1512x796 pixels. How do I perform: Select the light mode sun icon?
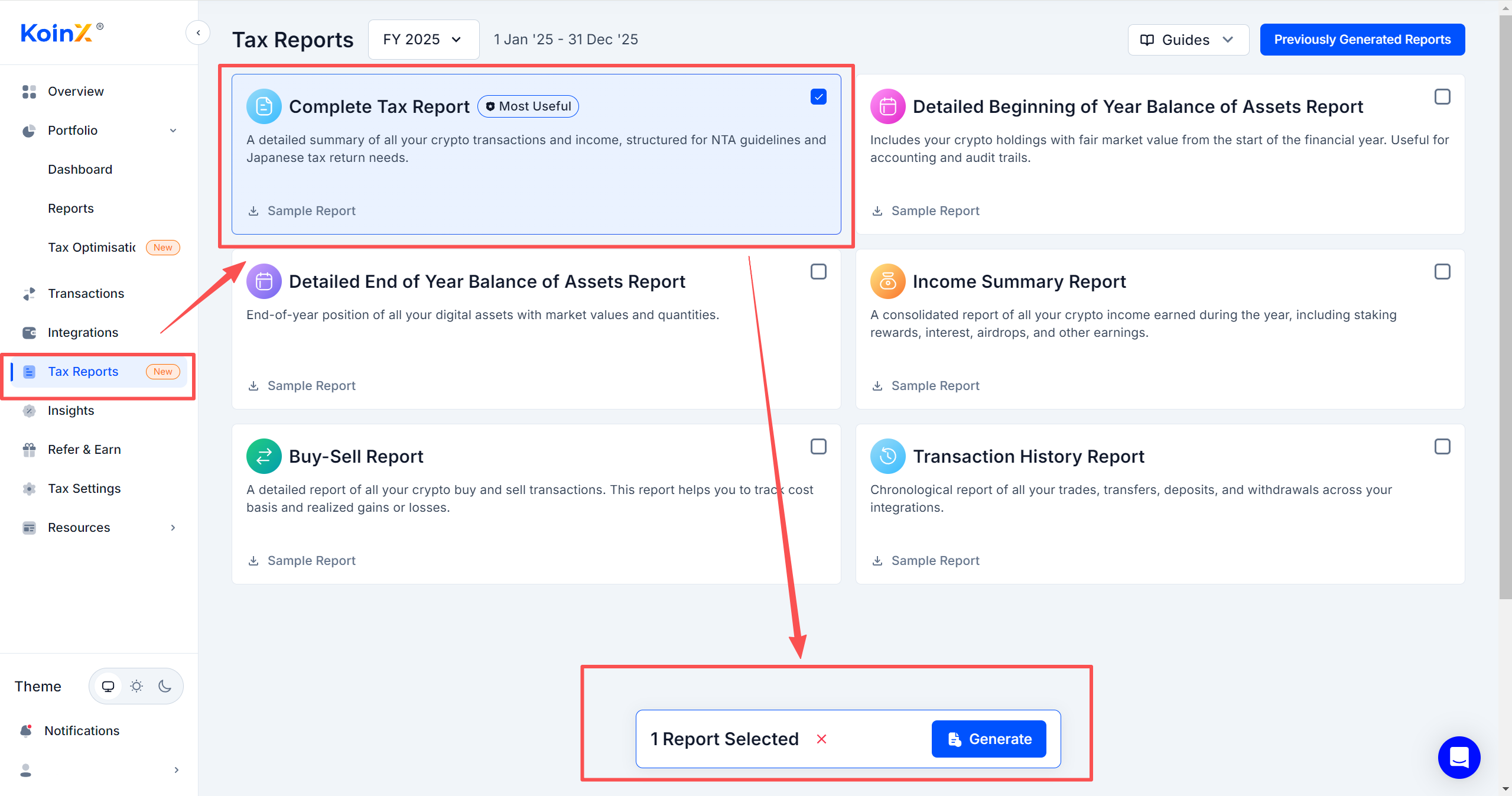coord(136,686)
